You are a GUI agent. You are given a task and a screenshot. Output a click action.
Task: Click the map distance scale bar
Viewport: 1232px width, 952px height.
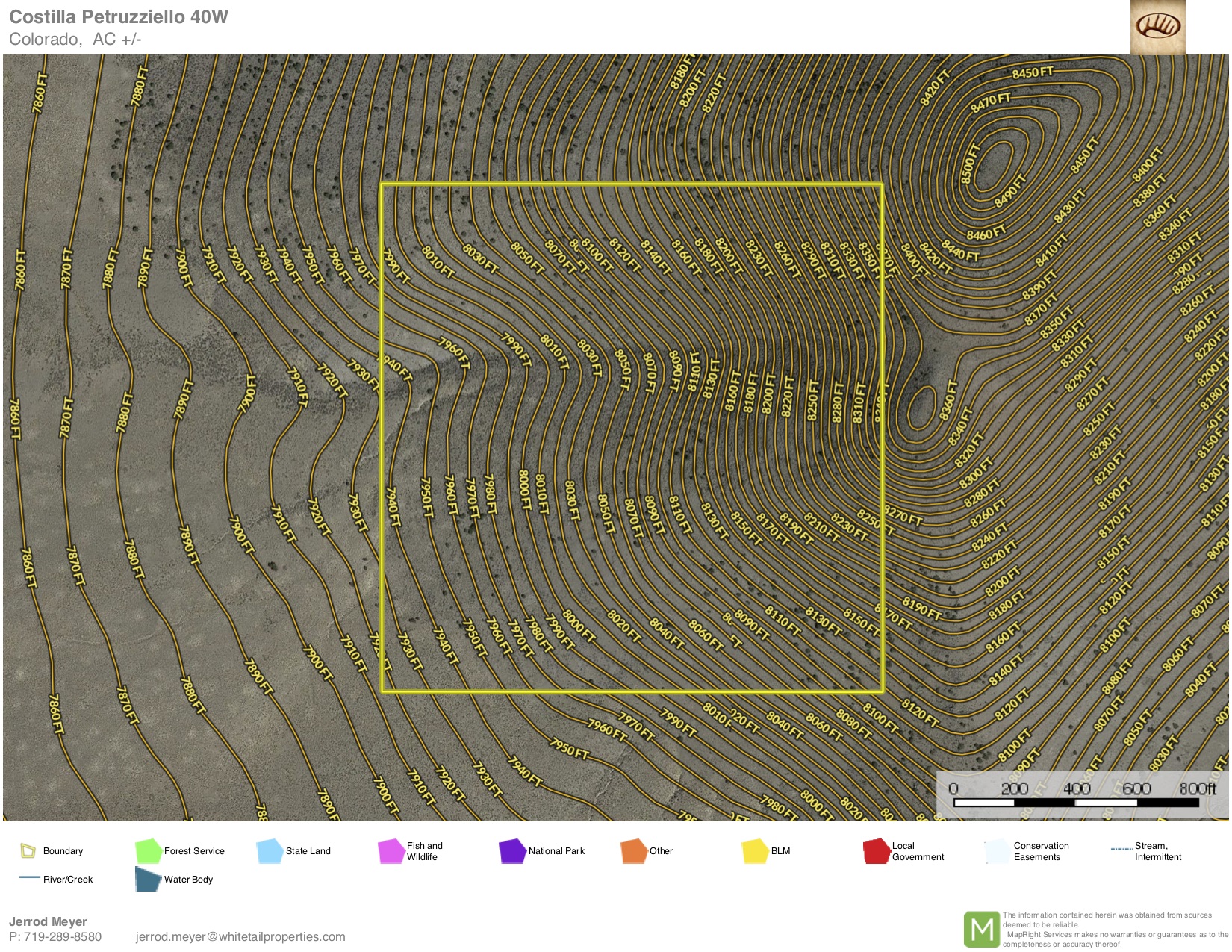[x=1076, y=803]
